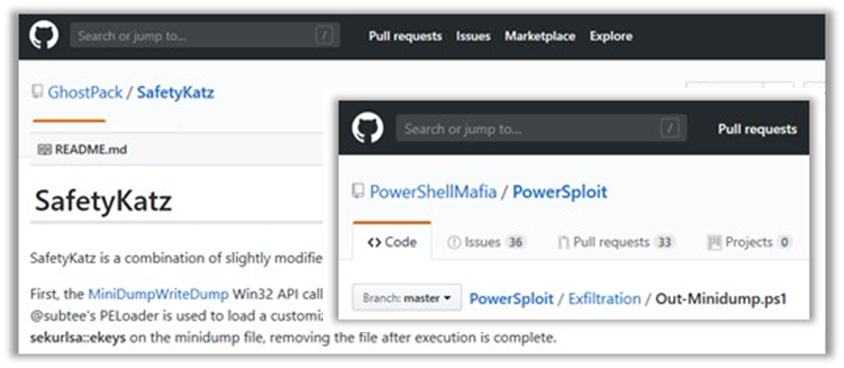
Task: Click repo icon beside GhostPack
Action: pos(37,92)
